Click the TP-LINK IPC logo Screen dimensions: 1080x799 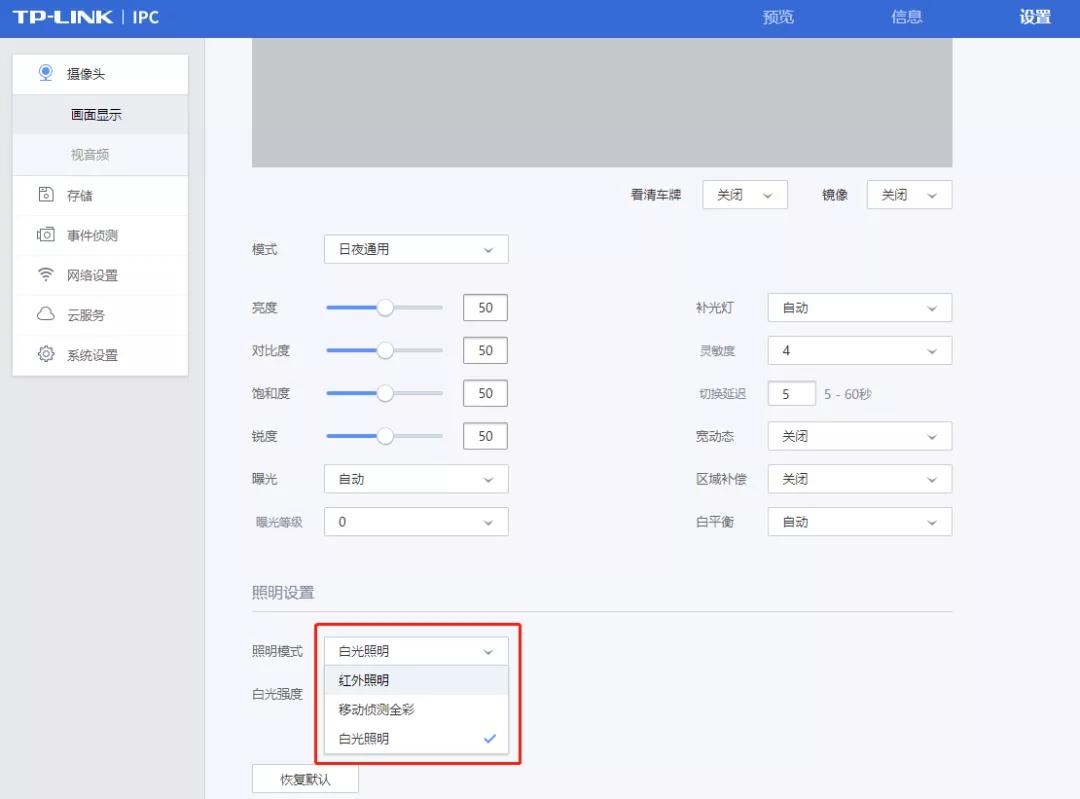click(x=86, y=18)
